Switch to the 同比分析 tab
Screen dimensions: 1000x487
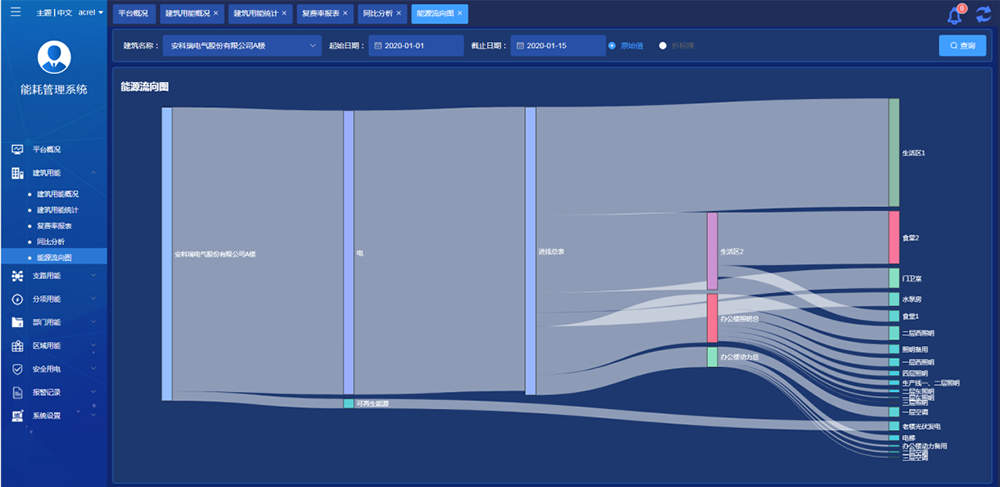tap(377, 14)
